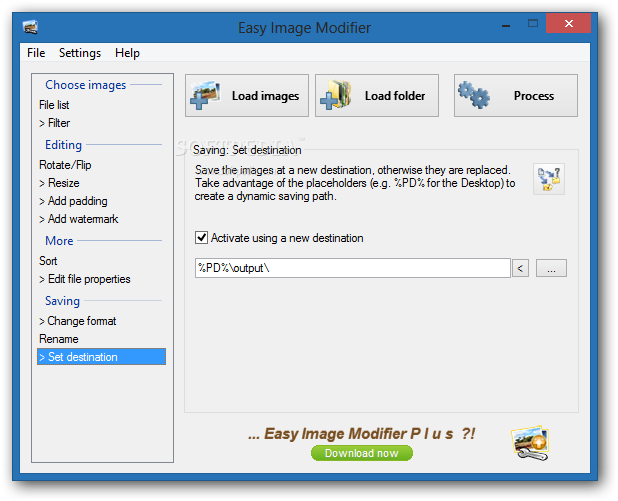Minimize the Easy Image Modifier window
The image size is (618, 501).
coord(506,24)
